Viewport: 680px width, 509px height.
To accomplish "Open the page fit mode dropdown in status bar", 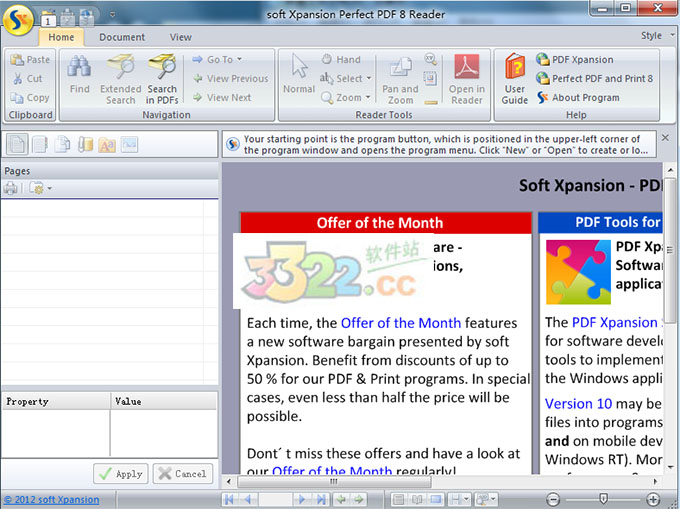I will point(459,499).
